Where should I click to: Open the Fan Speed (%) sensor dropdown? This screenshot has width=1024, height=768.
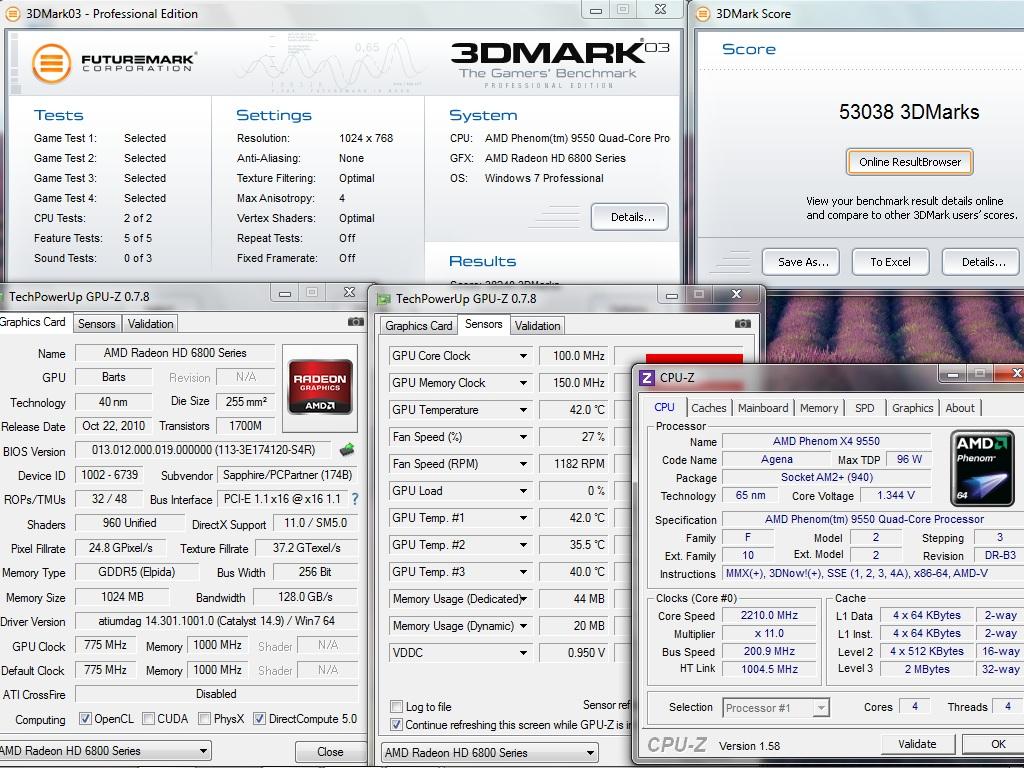[523, 437]
